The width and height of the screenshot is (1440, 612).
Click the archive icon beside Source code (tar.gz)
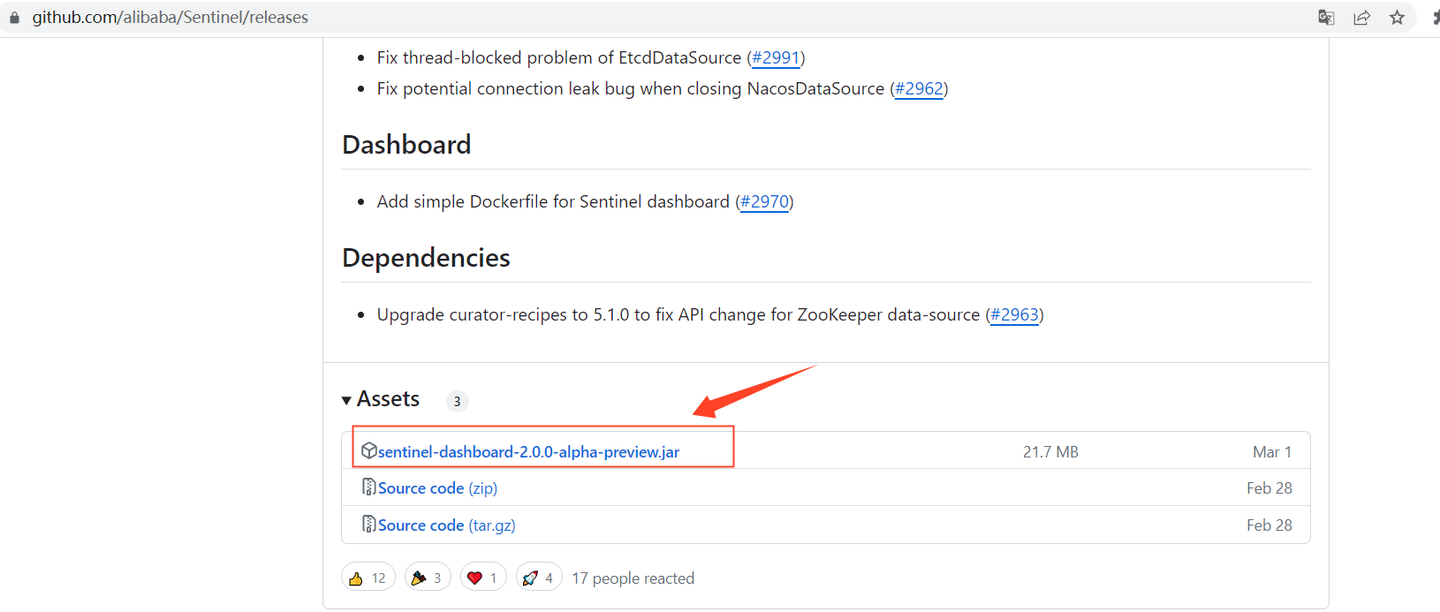click(x=369, y=525)
